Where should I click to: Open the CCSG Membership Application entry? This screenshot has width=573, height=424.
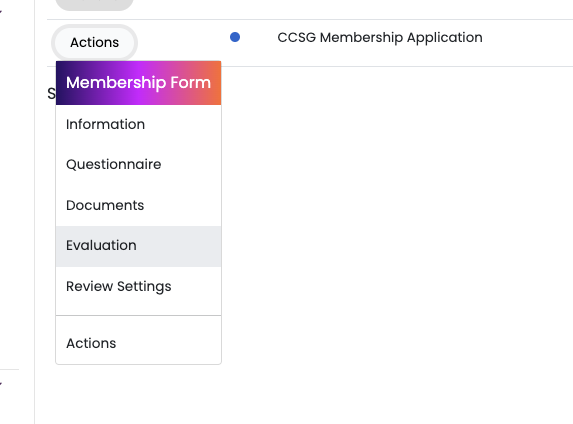[x=380, y=37]
